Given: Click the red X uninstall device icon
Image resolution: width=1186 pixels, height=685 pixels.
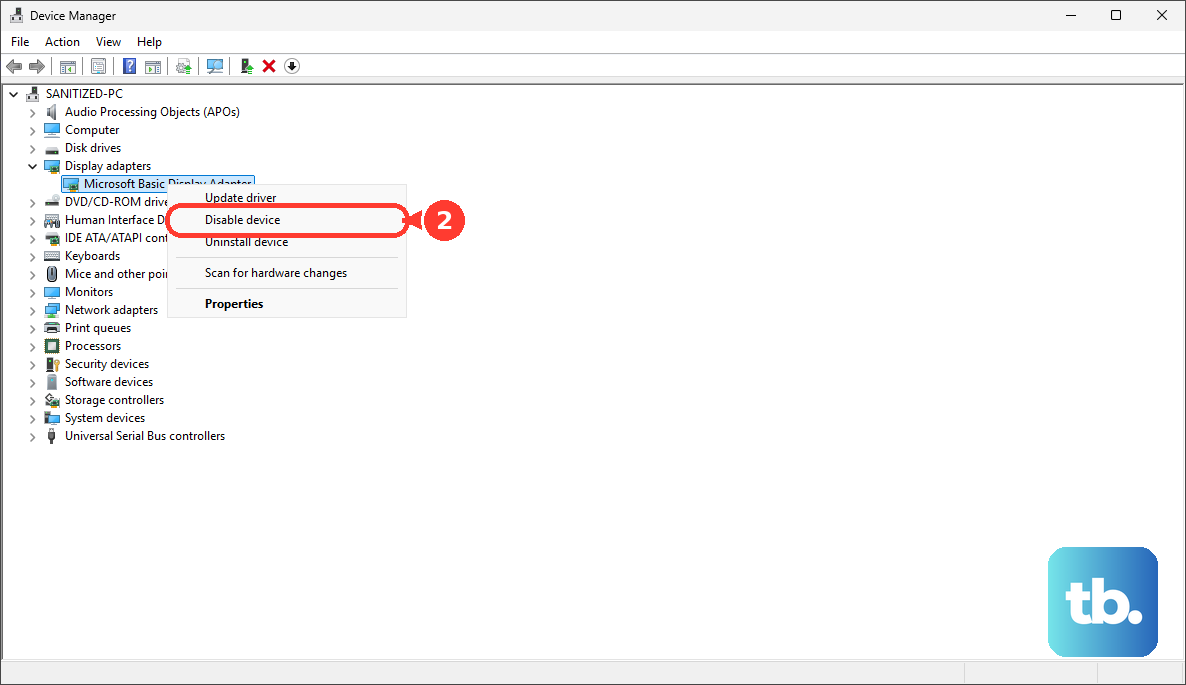Looking at the screenshot, I should click(269, 67).
